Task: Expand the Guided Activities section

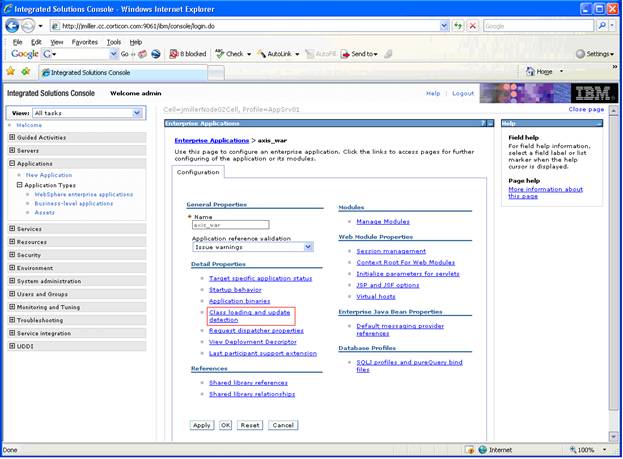Action: tap(12, 137)
